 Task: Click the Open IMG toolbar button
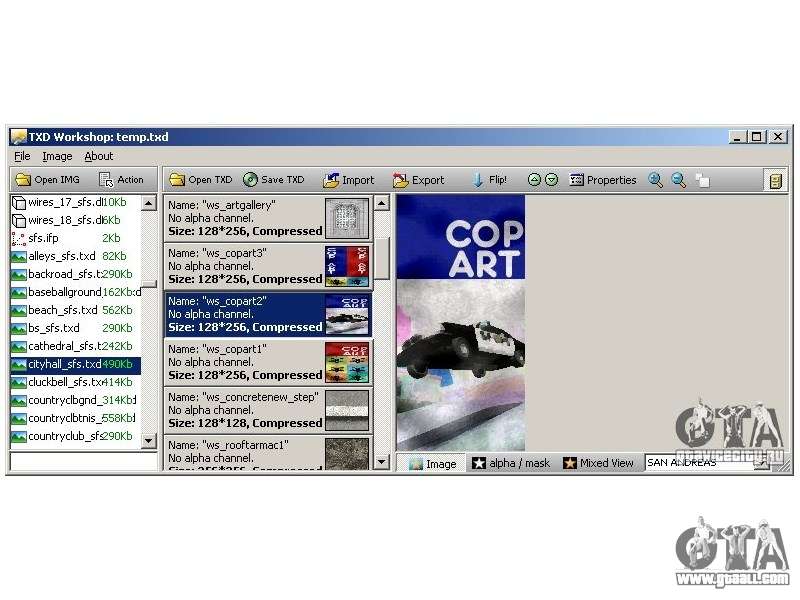[x=47, y=180]
